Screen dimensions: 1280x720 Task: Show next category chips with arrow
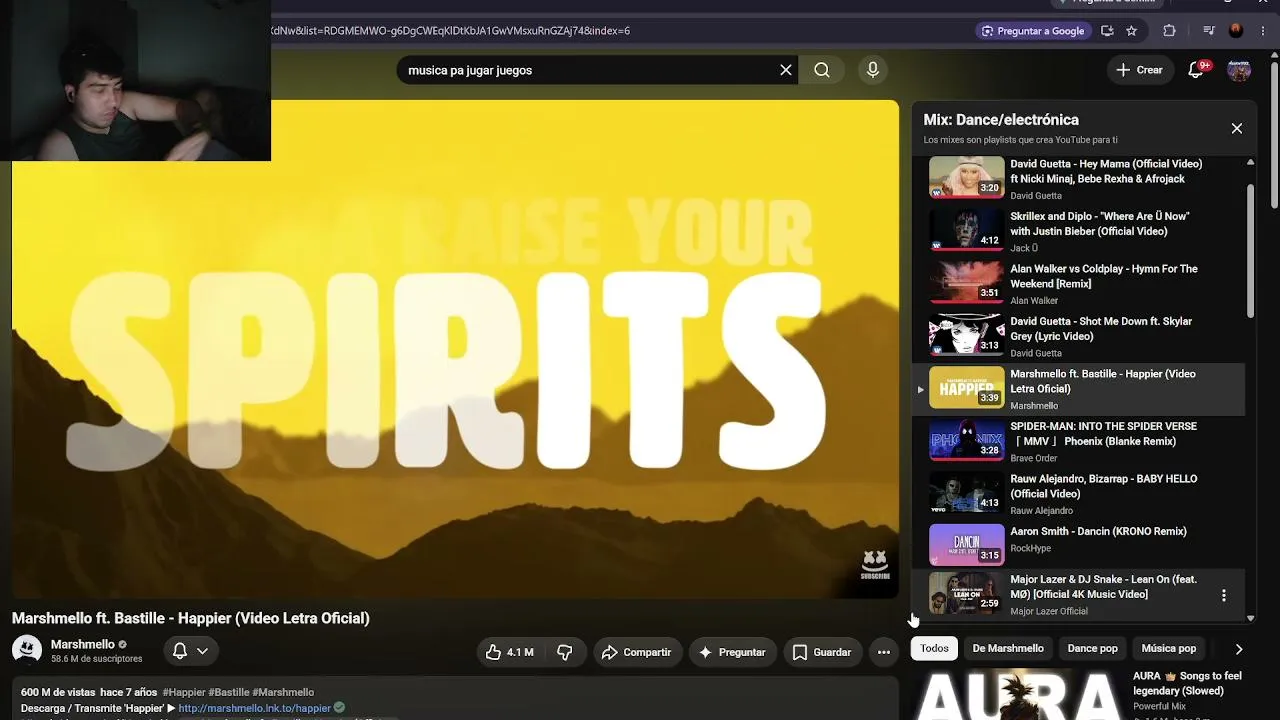click(x=1239, y=649)
